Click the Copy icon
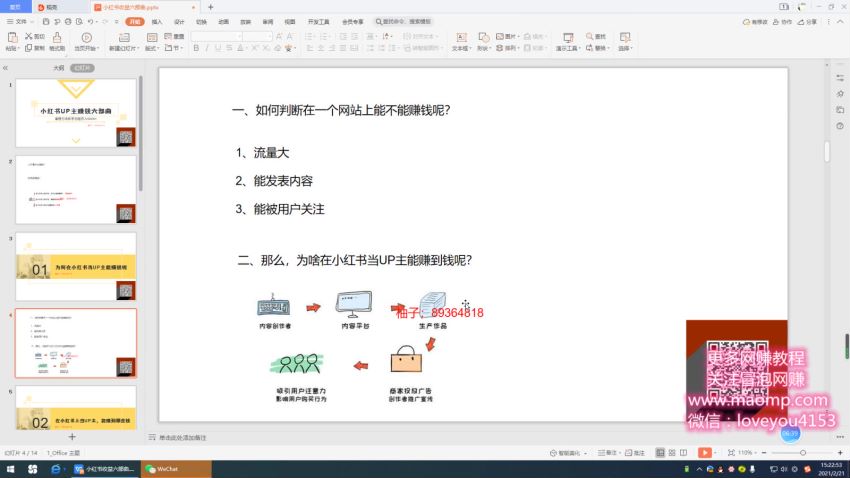The height and width of the screenshot is (478, 850). (29, 48)
